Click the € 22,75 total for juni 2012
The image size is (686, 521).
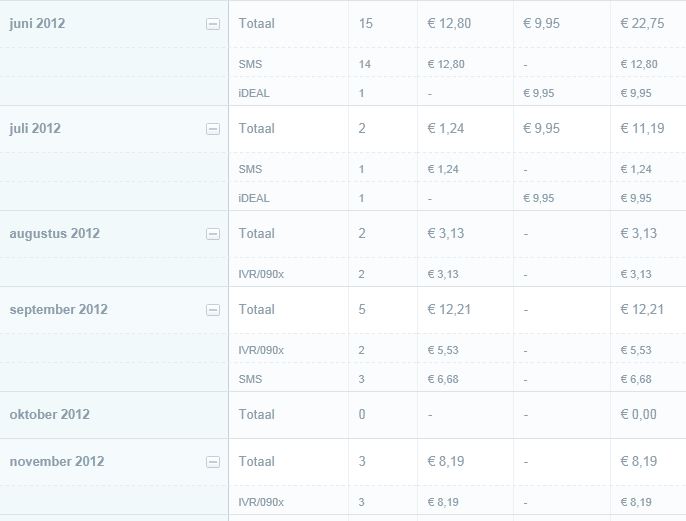[x=642, y=23]
